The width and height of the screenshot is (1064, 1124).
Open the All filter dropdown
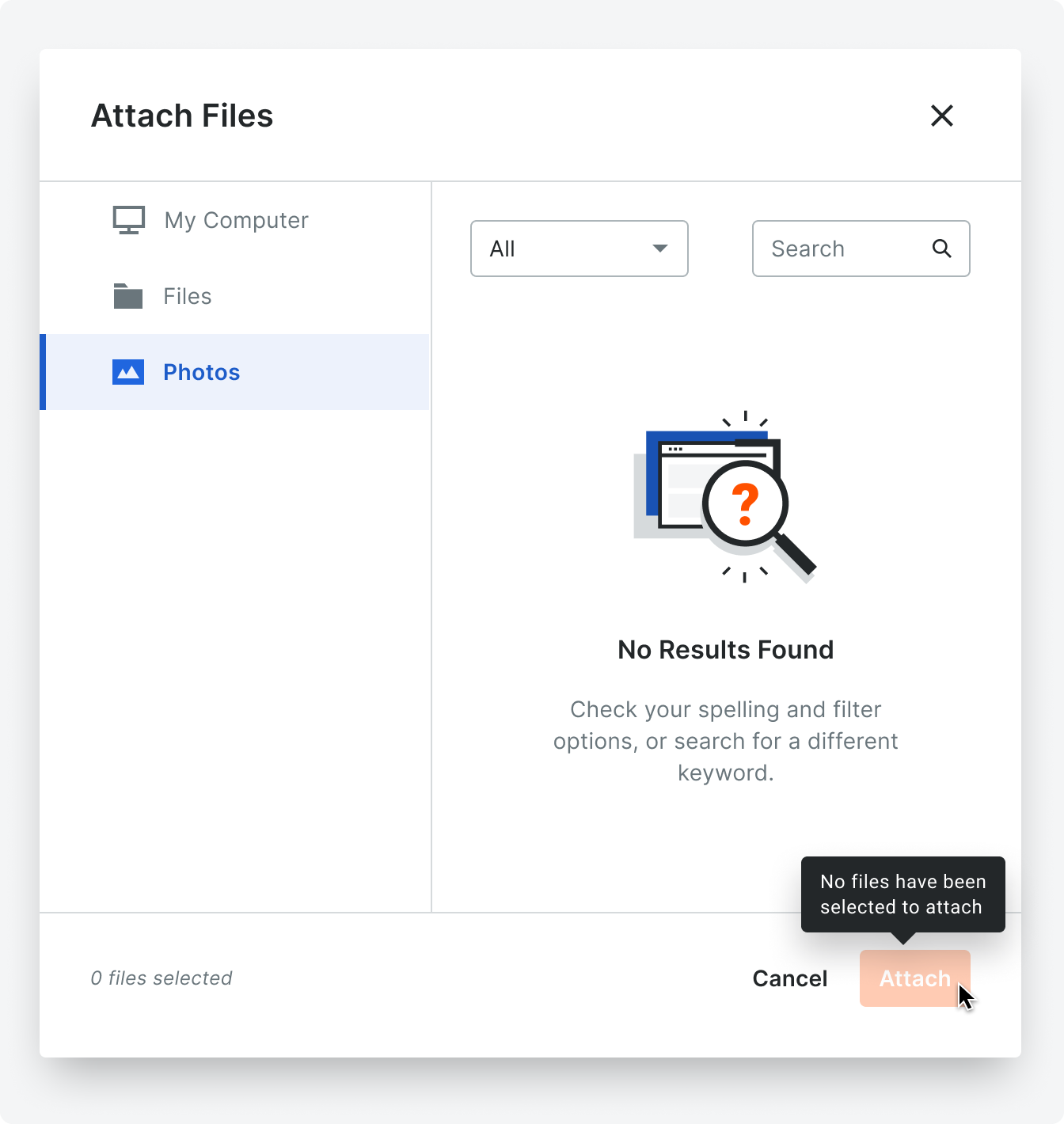[579, 249]
